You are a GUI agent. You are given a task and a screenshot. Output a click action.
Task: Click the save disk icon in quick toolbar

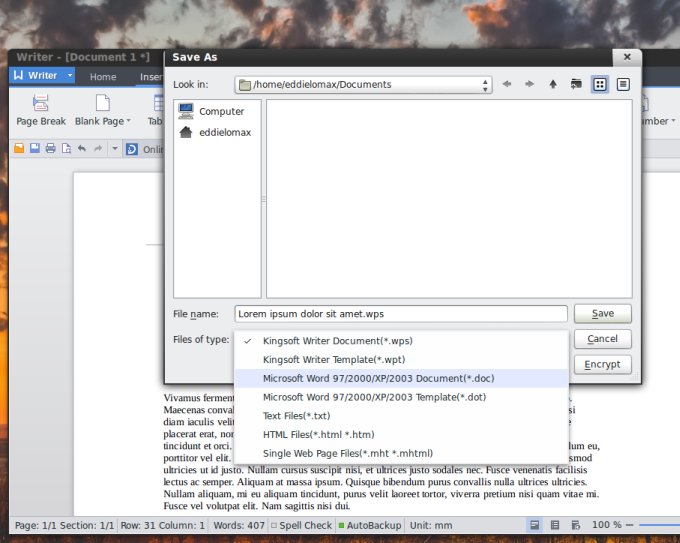[35, 149]
